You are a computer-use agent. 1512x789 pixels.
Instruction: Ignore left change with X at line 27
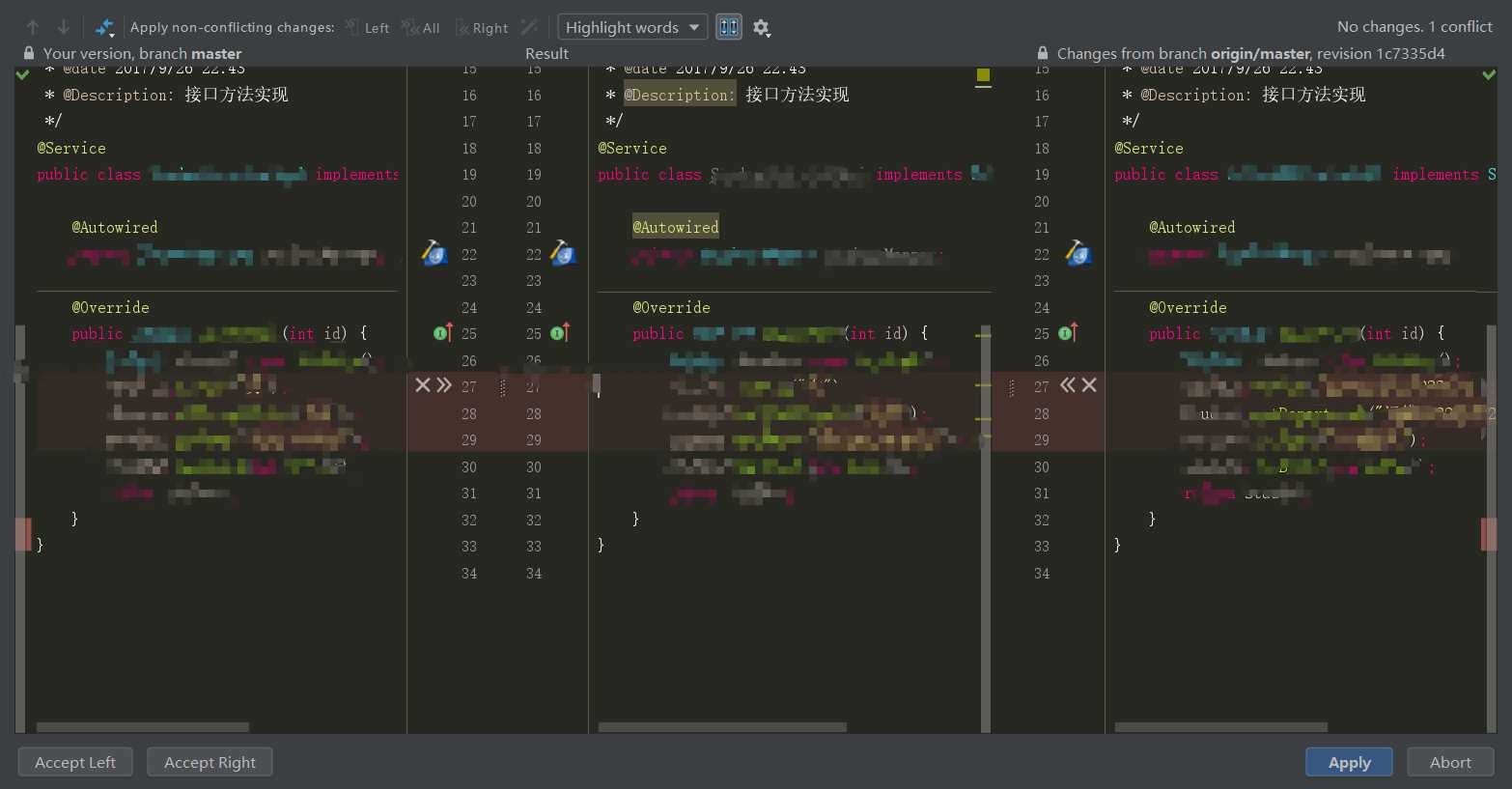(x=423, y=385)
